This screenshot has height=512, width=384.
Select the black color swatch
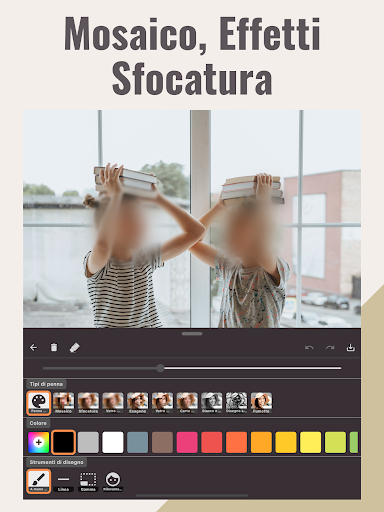coord(63,442)
